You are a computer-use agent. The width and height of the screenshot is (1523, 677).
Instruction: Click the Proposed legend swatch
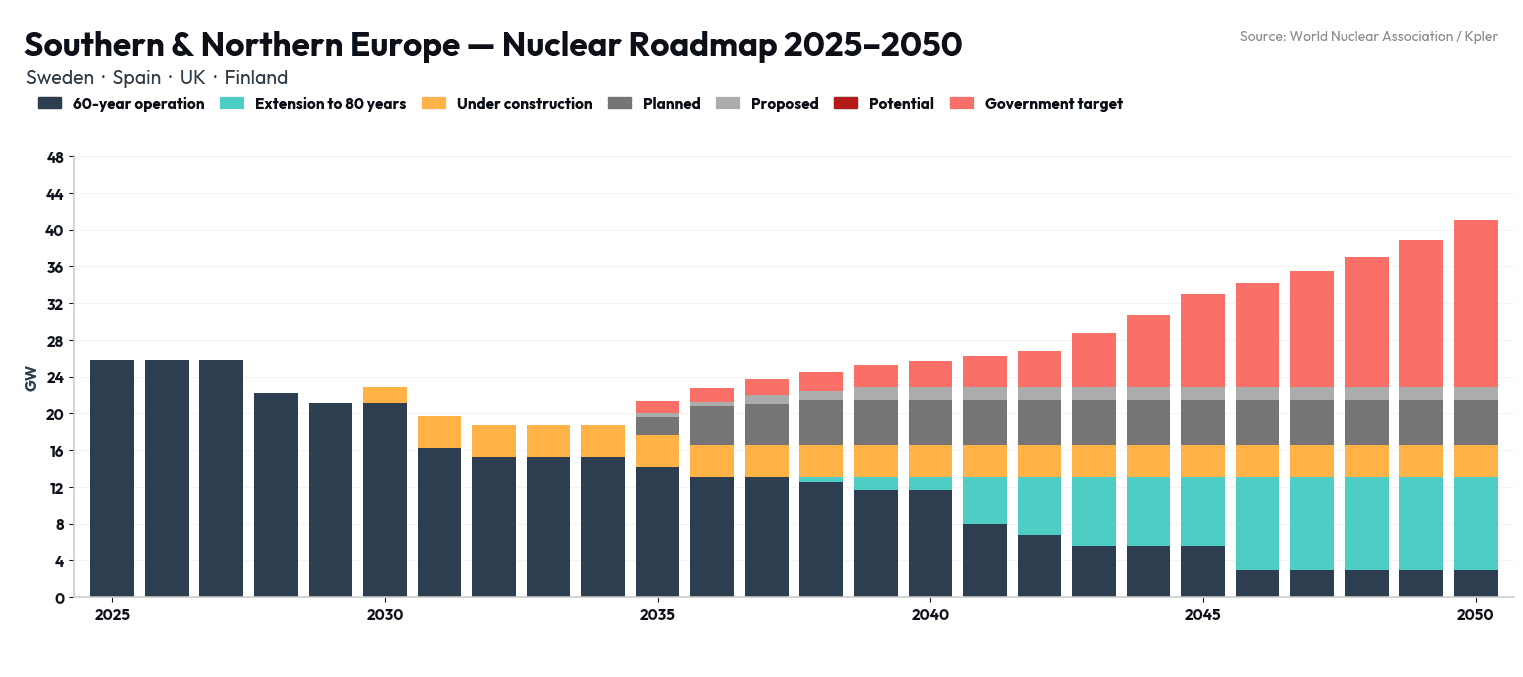click(728, 103)
